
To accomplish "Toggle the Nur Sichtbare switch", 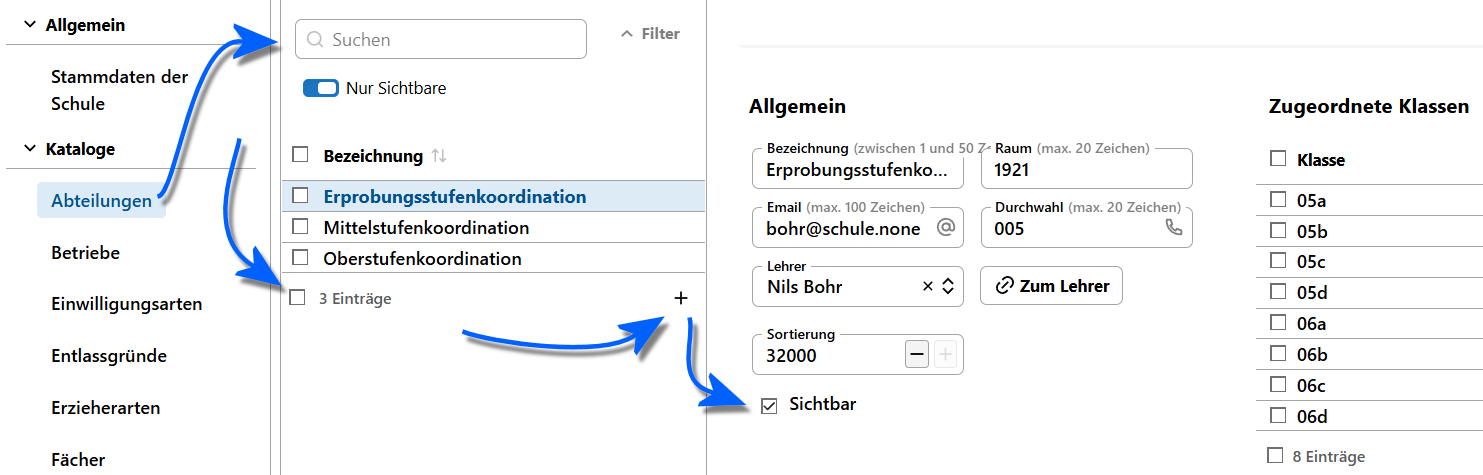I will tap(321, 88).
